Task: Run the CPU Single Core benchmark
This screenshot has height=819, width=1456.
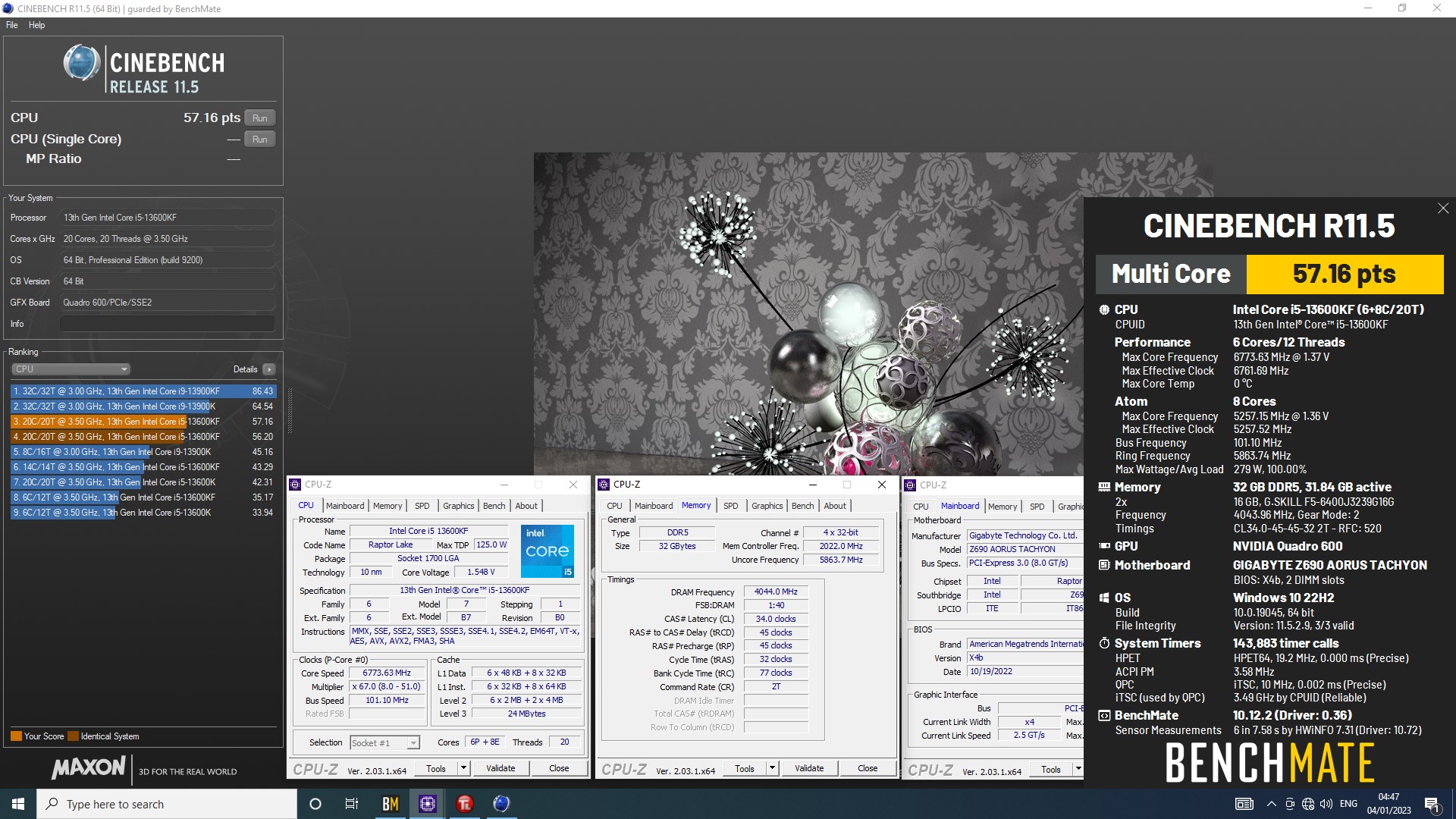Action: pyautogui.click(x=260, y=140)
